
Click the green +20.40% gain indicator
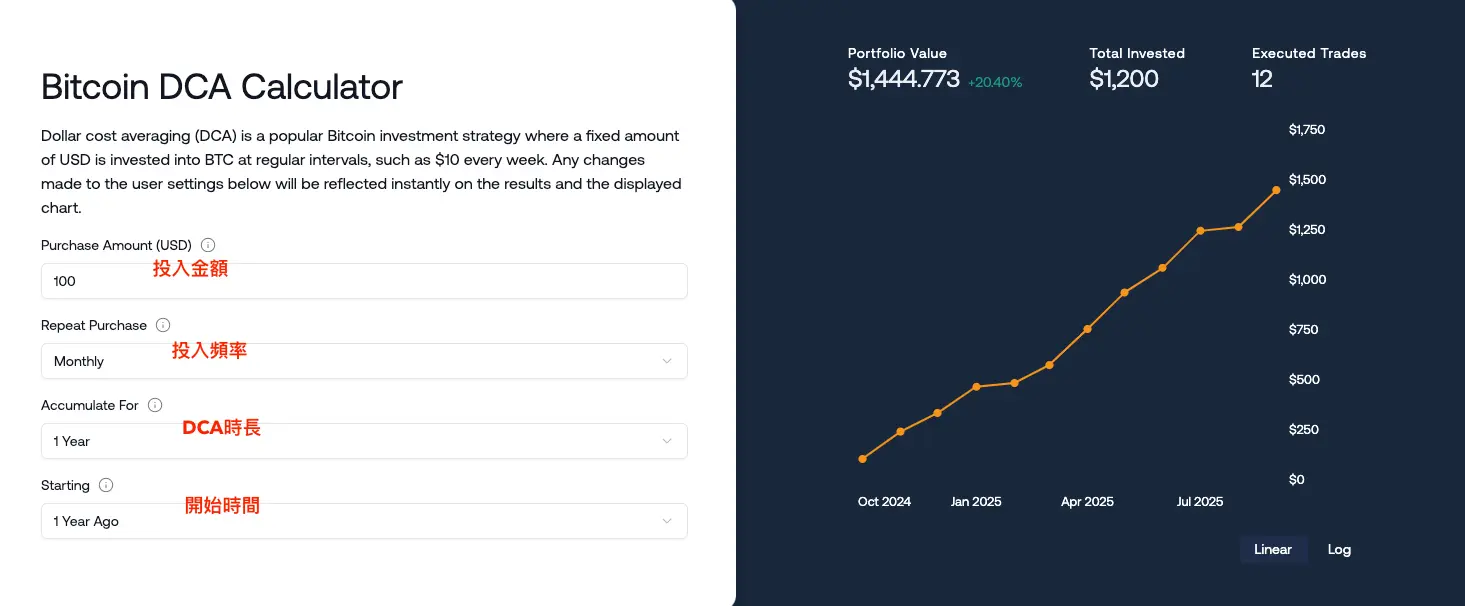pos(995,83)
